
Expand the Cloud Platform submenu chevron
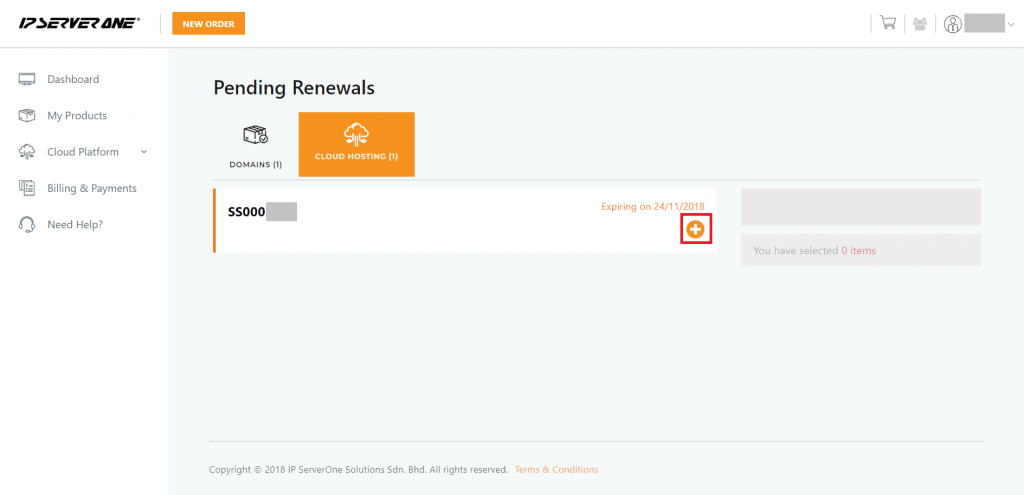[x=144, y=152]
